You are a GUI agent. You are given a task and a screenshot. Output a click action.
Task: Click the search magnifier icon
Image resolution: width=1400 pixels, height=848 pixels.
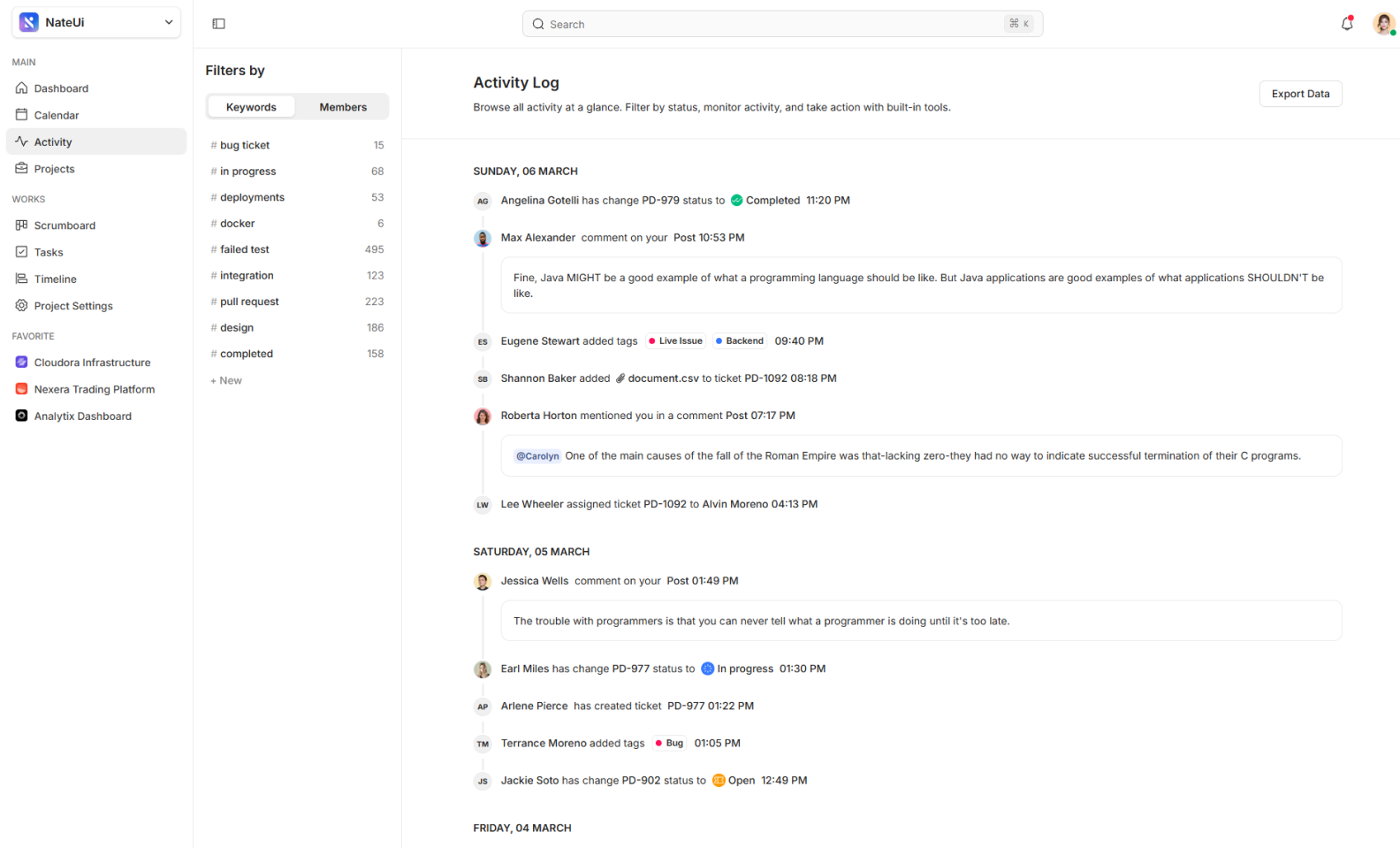click(x=538, y=24)
